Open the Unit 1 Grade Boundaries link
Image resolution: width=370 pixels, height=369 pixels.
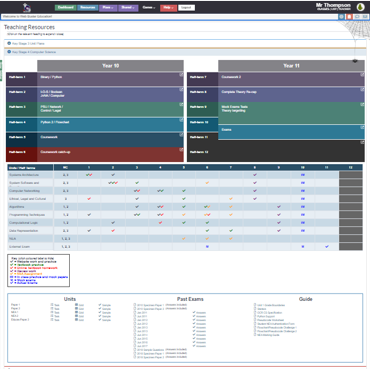point(270,305)
